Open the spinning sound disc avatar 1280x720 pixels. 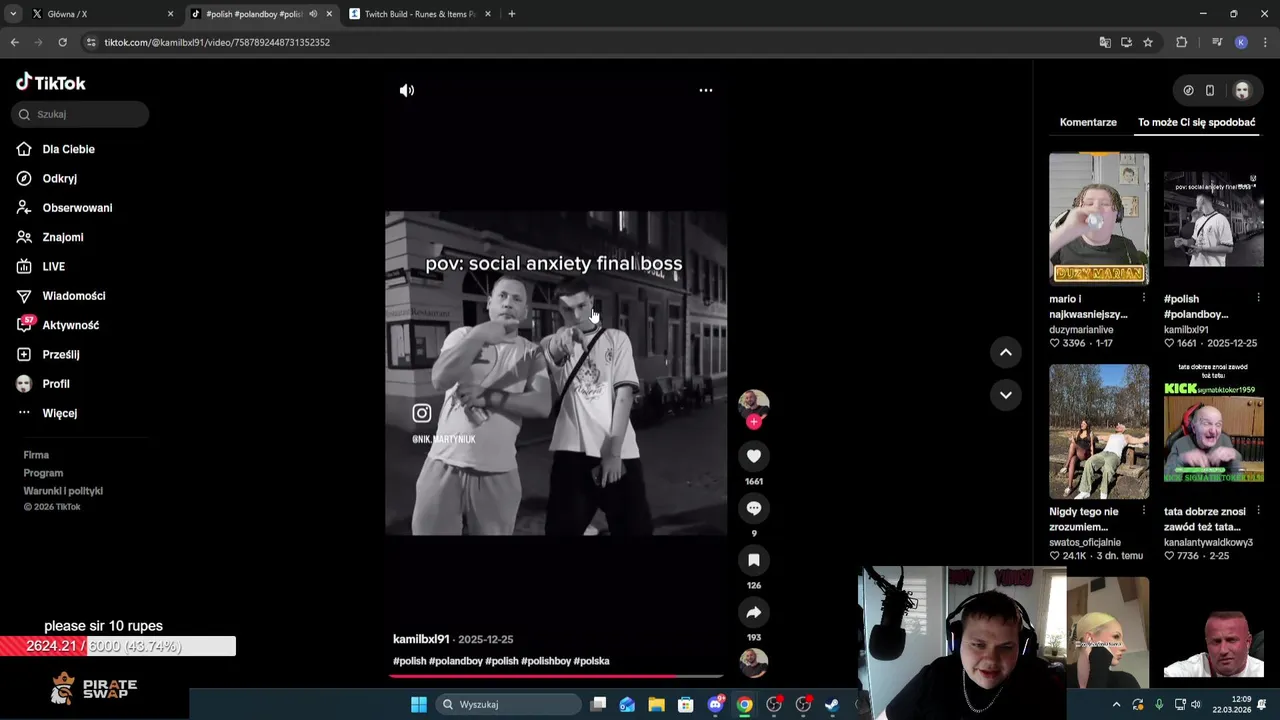pos(754,662)
